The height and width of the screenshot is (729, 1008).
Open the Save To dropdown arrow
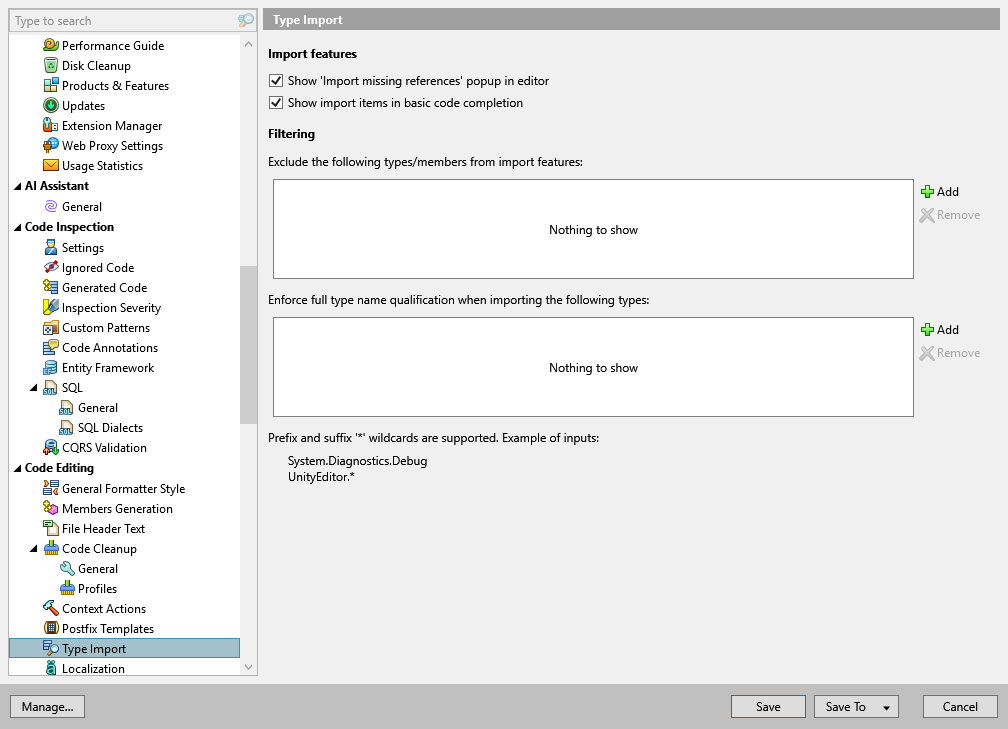pyautogui.click(x=885, y=706)
